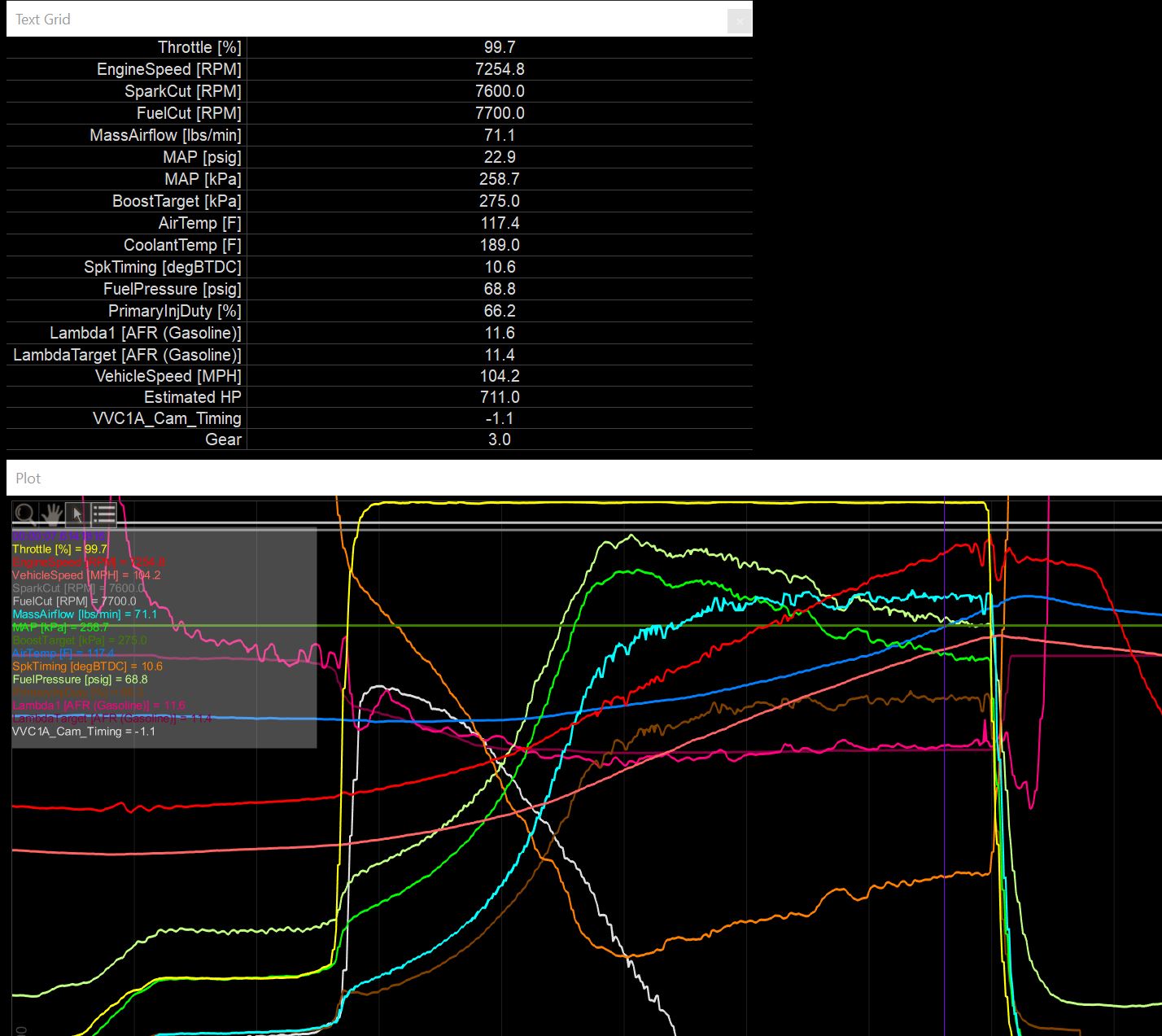
Task: Click VVC1A_Cam_Timing entry in plot legend
Action: pos(83,732)
